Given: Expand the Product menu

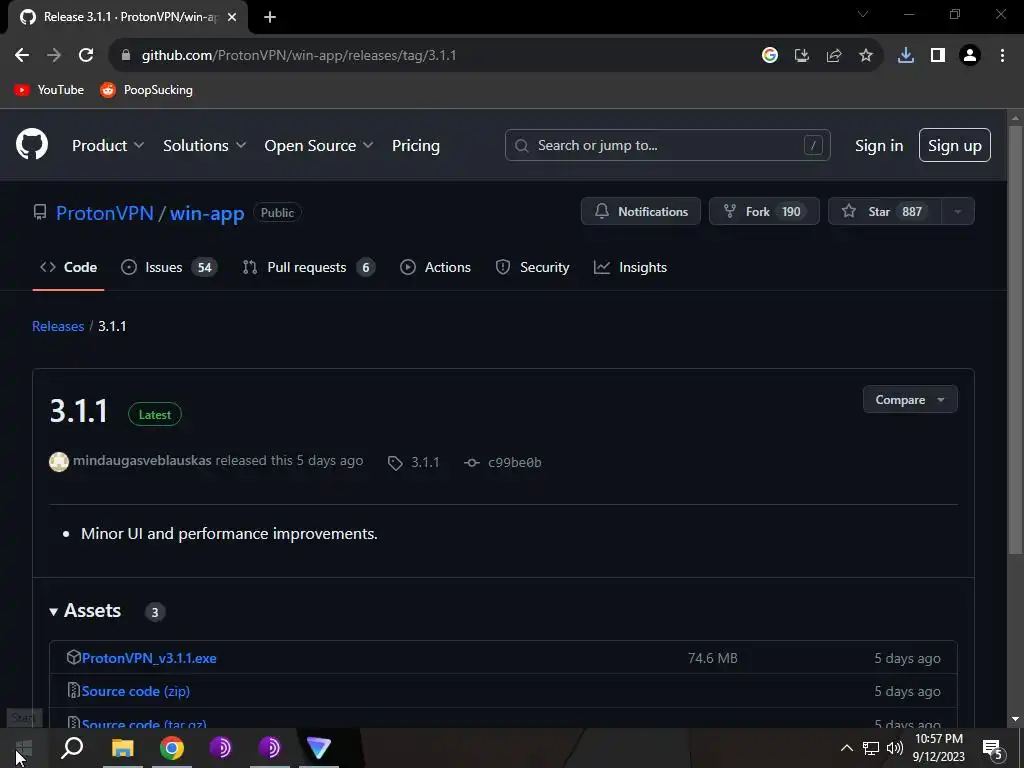Looking at the screenshot, I should (x=108, y=146).
